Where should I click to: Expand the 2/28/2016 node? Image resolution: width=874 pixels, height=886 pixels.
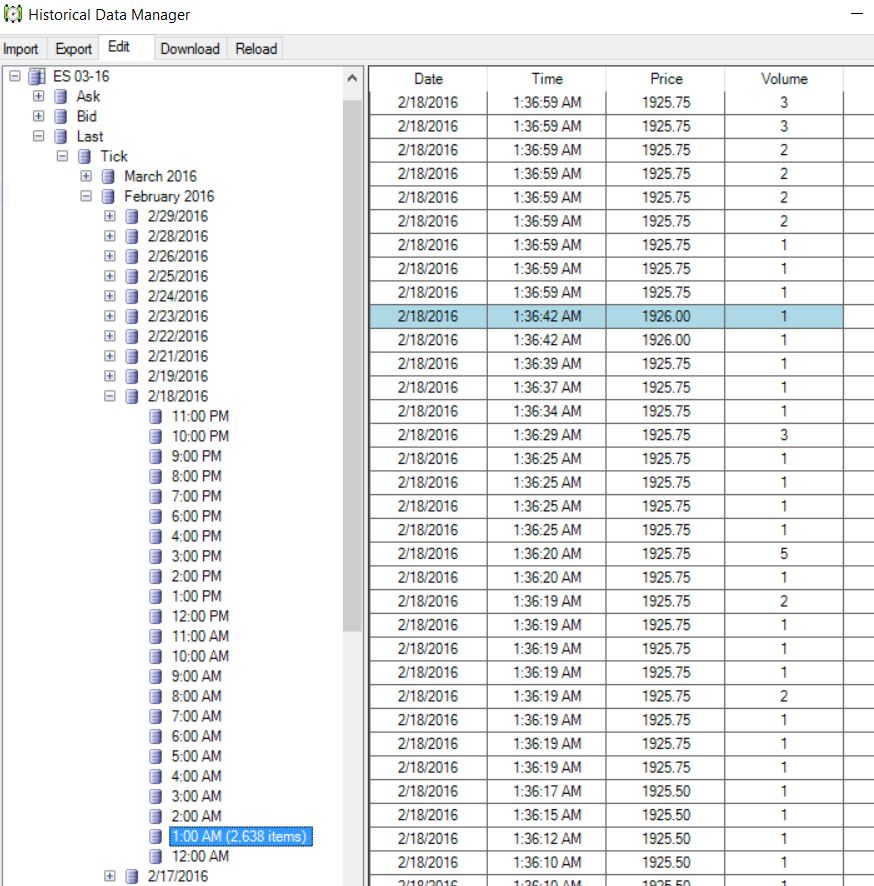coord(110,236)
